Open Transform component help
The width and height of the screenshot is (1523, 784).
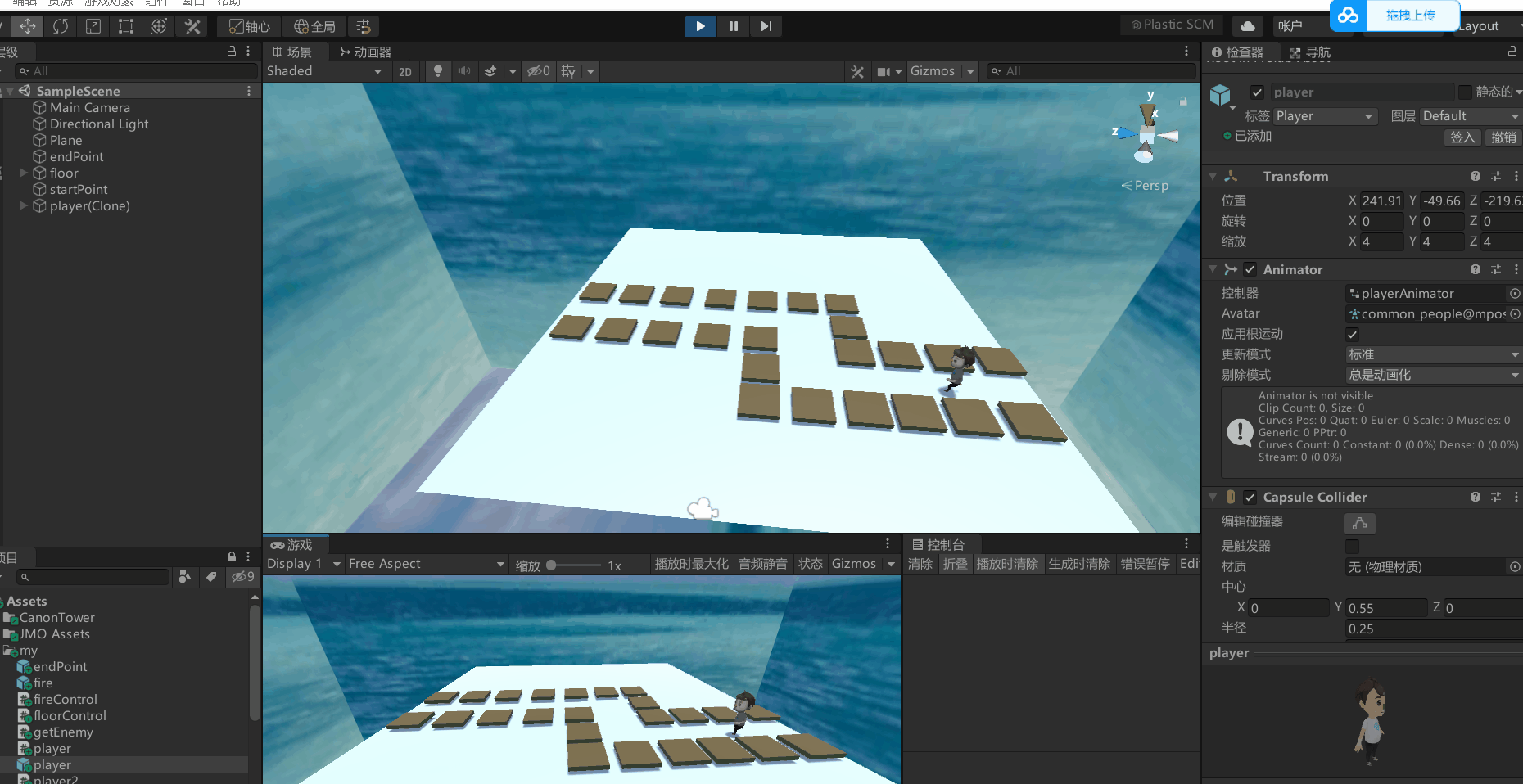tap(1475, 176)
